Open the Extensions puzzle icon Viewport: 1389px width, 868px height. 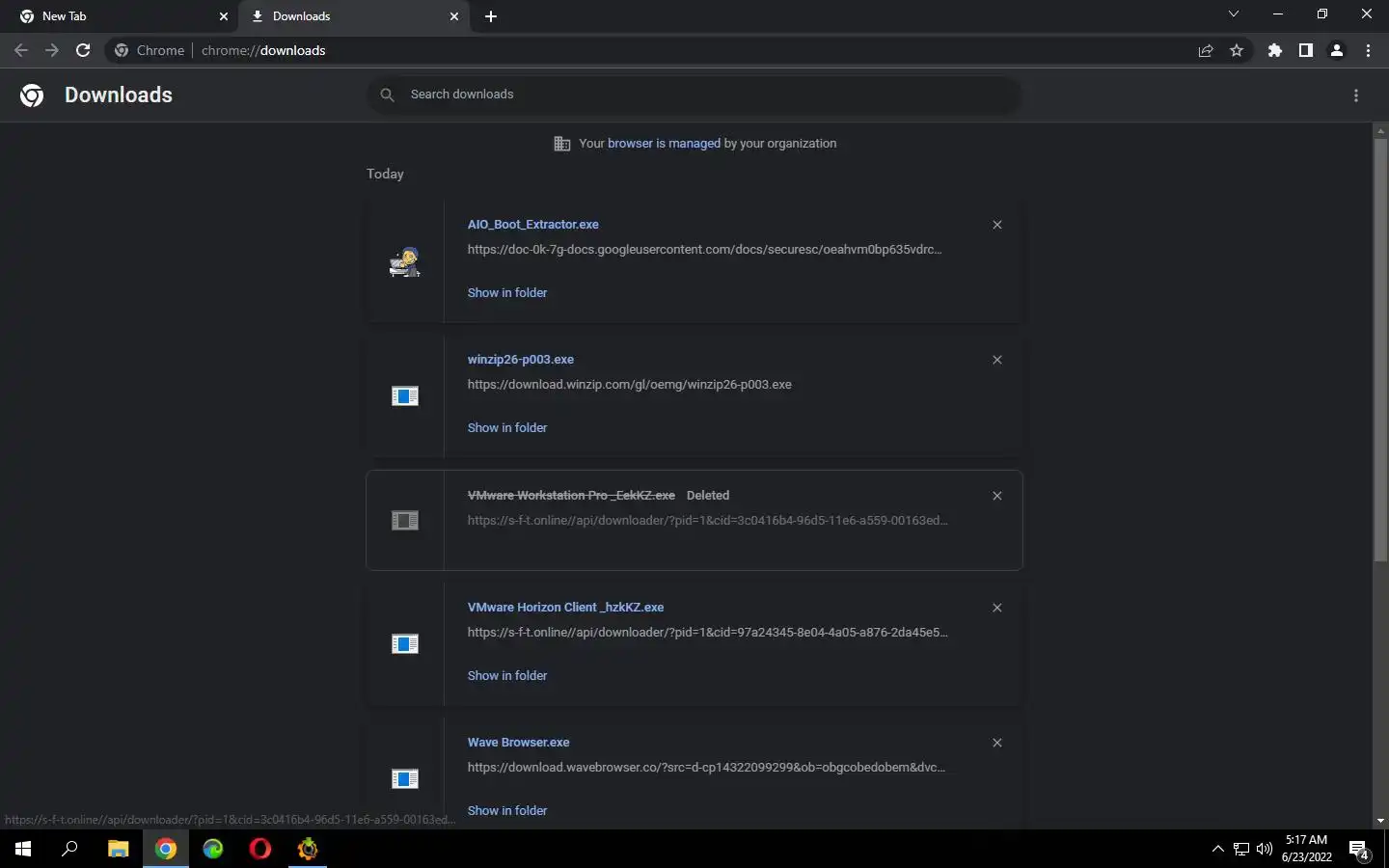(x=1275, y=50)
